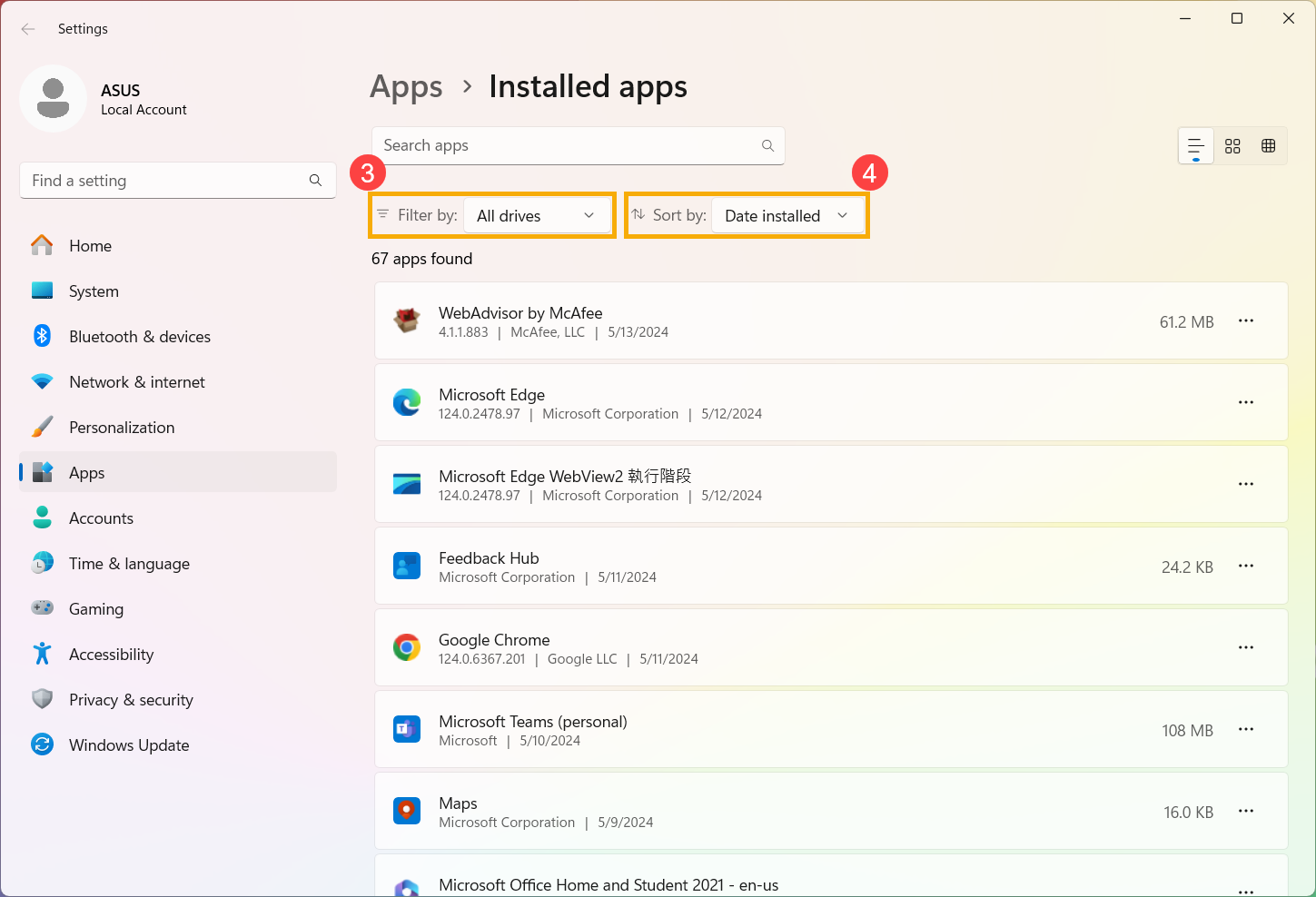Close the Settings window
This screenshot has width=1316, height=897.
(1289, 18)
